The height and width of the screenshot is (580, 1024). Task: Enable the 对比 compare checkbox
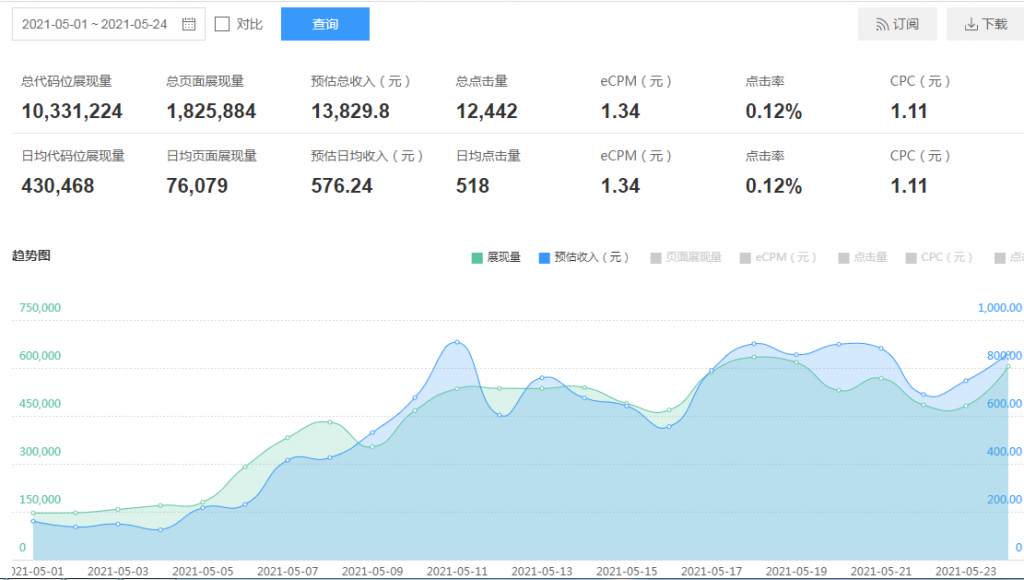(x=222, y=24)
